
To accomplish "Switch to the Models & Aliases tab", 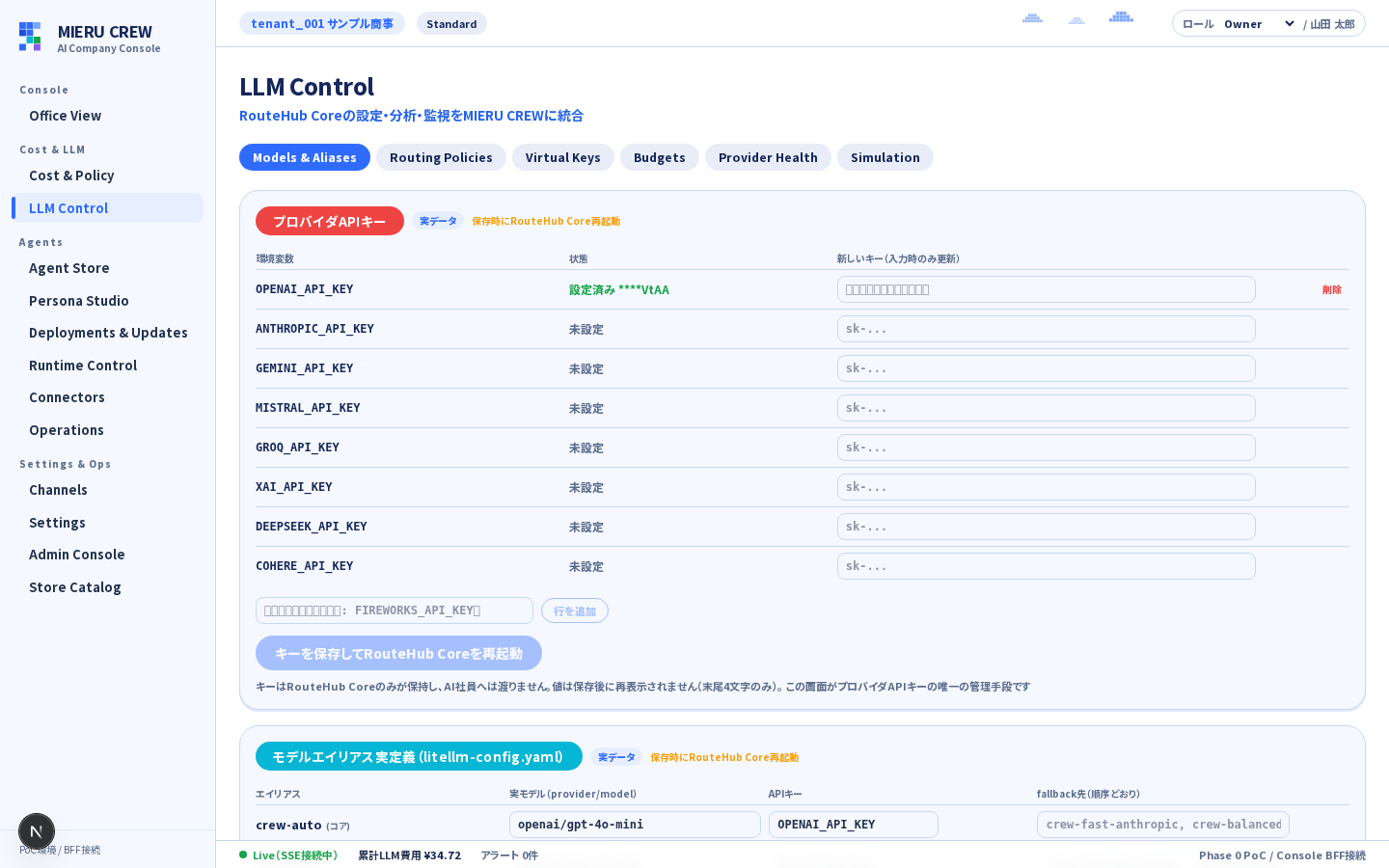I will tap(305, 157).
